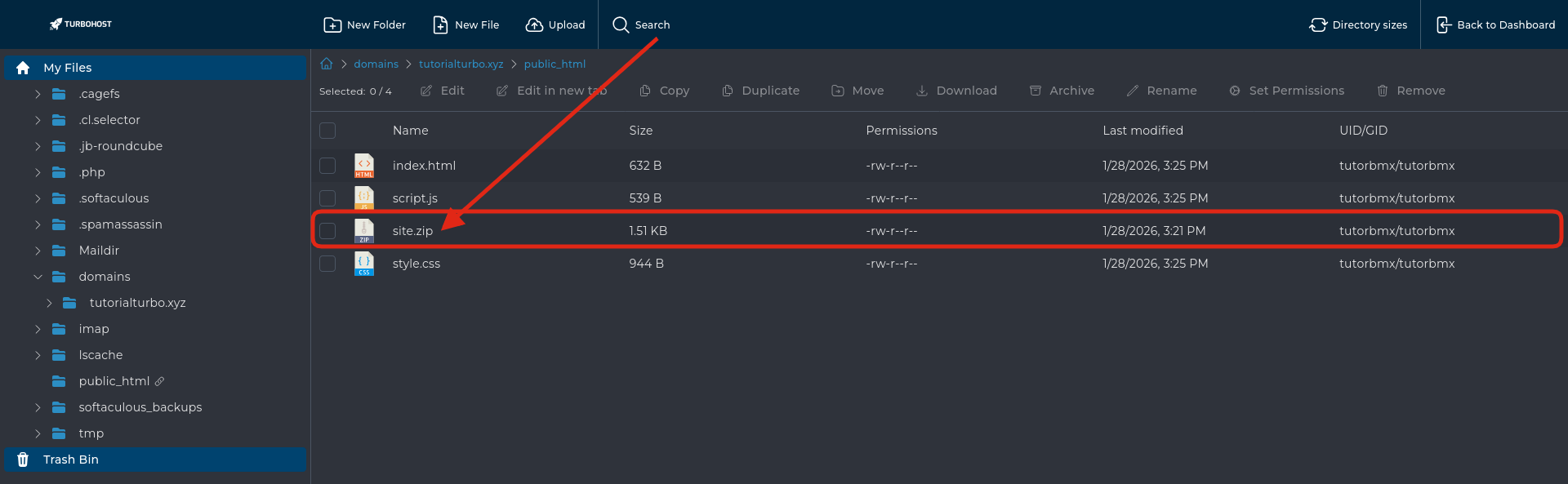Click the Search magnifier icon
Screen dimensions: 1568x484
pyautogui.click(x=621, y=24)
